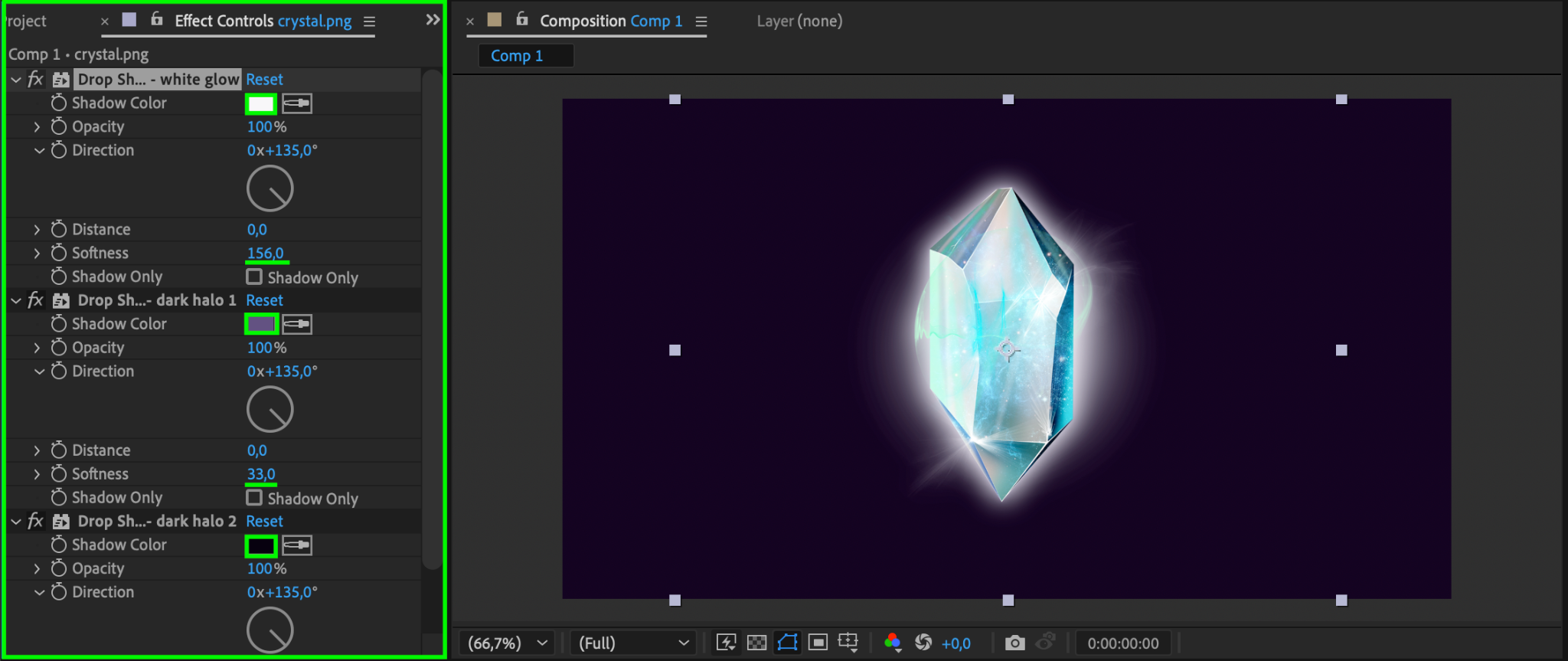The image size is (1568, 661).
Task: Toggle Shadow Only checkbox for white glow
Action: tap(254, 277)
